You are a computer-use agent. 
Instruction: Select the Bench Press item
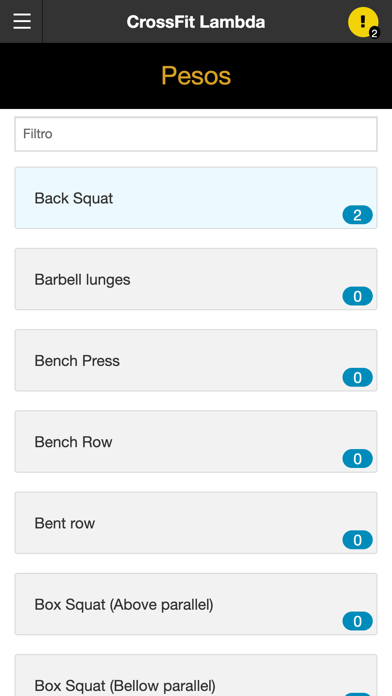point(196,360)
